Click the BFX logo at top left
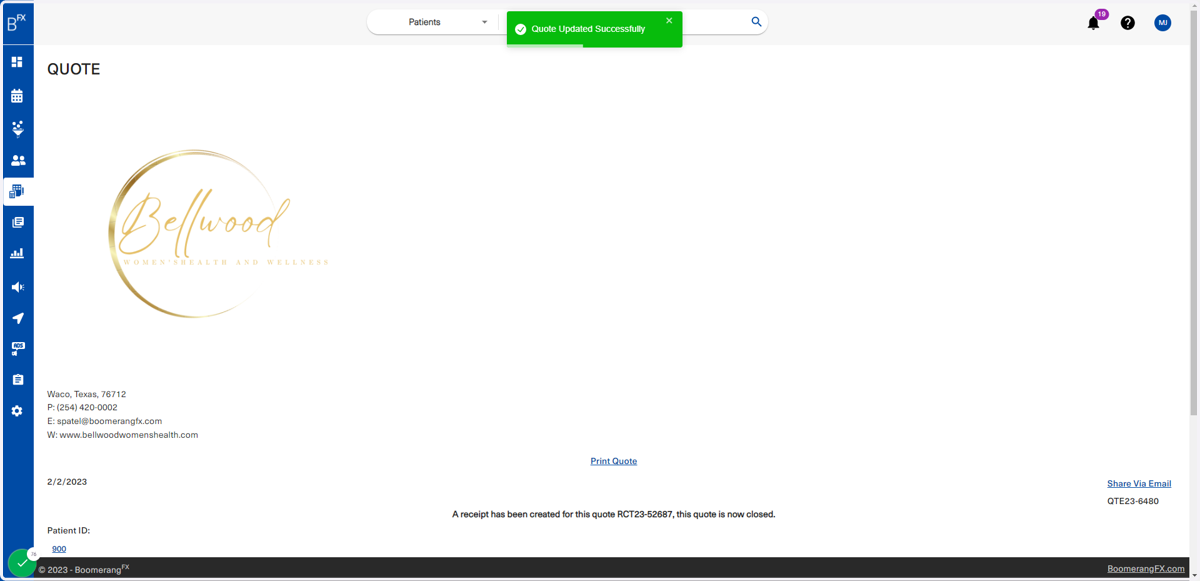This screenshot has height=581, width=1200. click(16, 22)
